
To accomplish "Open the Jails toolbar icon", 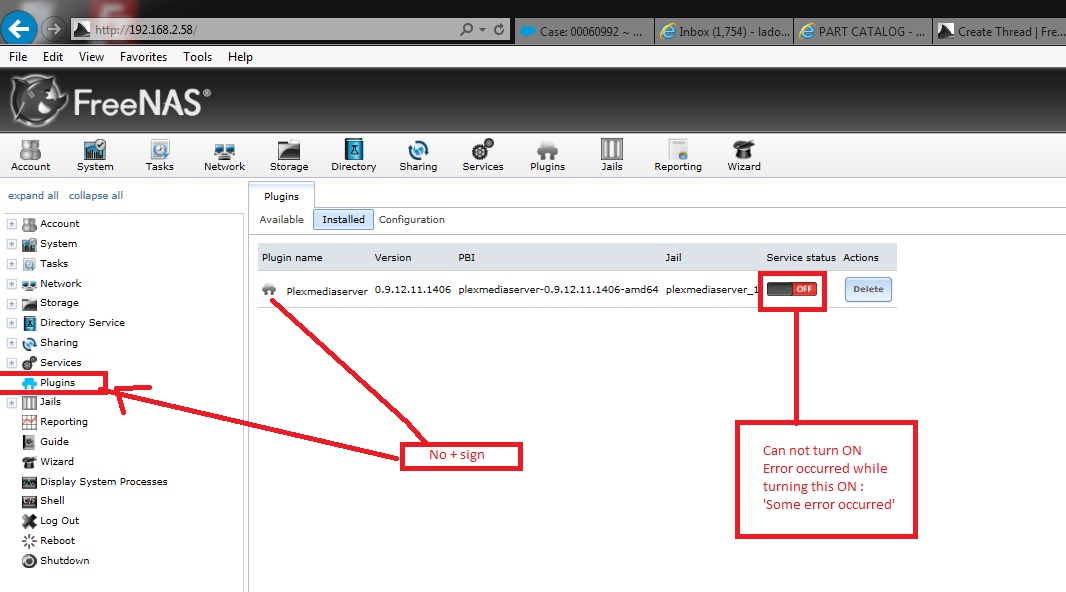I will [x=612, y=156].
